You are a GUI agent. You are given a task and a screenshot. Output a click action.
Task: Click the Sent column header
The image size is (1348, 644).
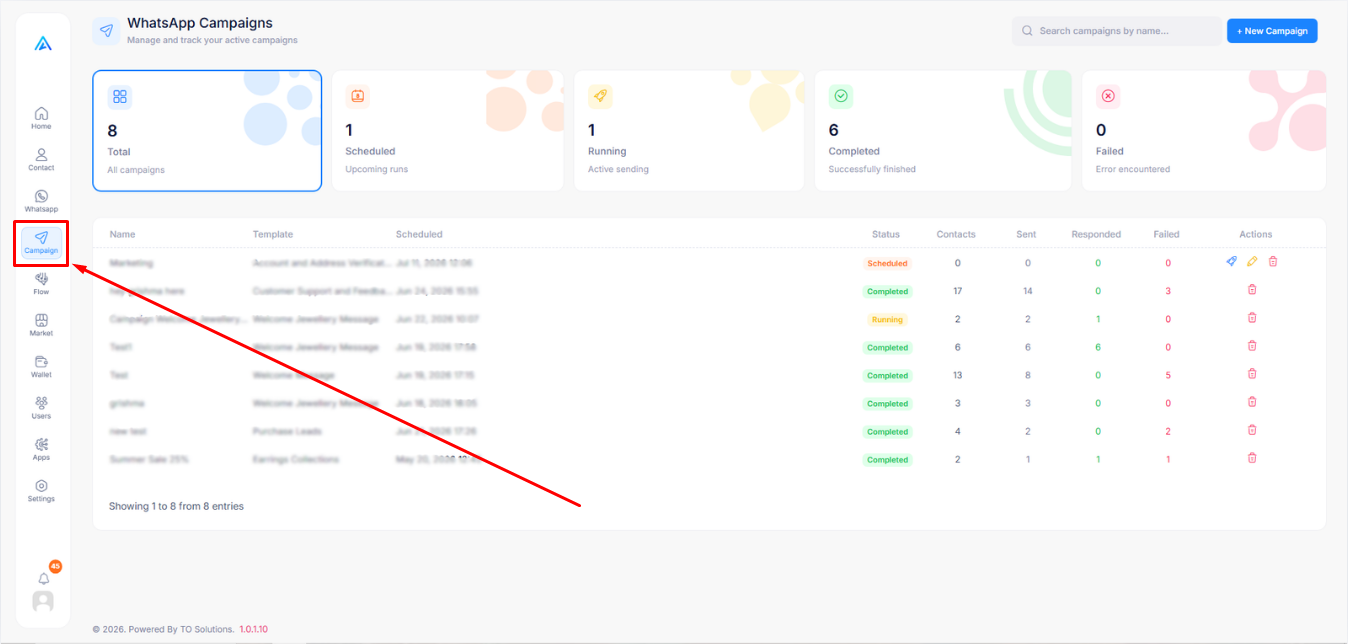click(x=1026, y=234)
